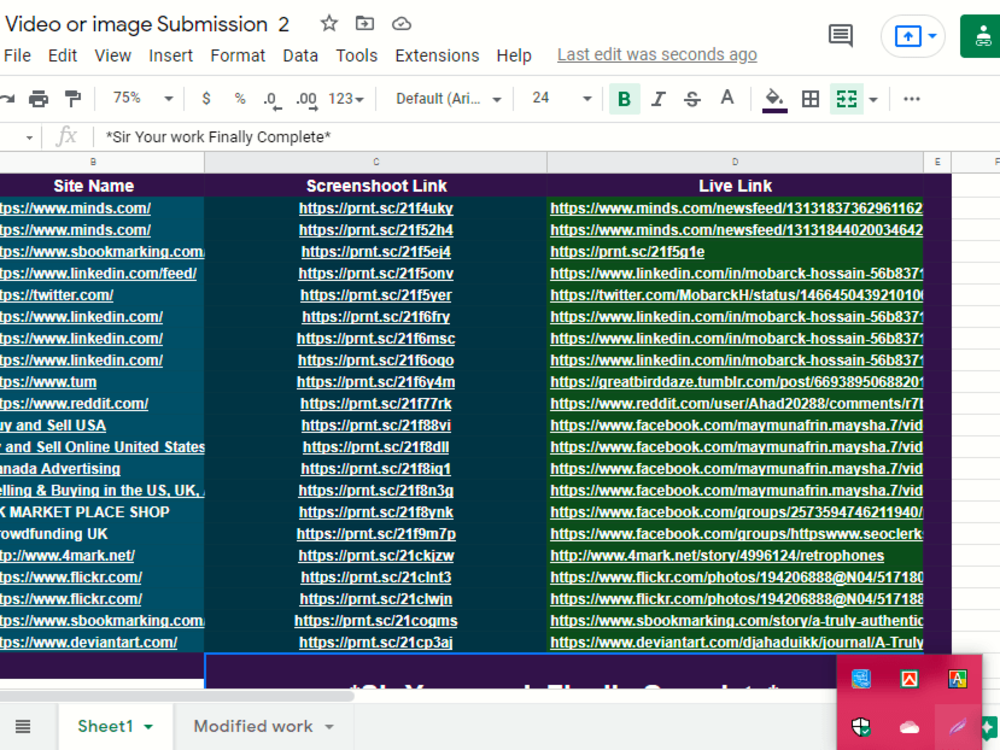
Task: Open the red Adobe tray icon
Action: pos(909,679)
